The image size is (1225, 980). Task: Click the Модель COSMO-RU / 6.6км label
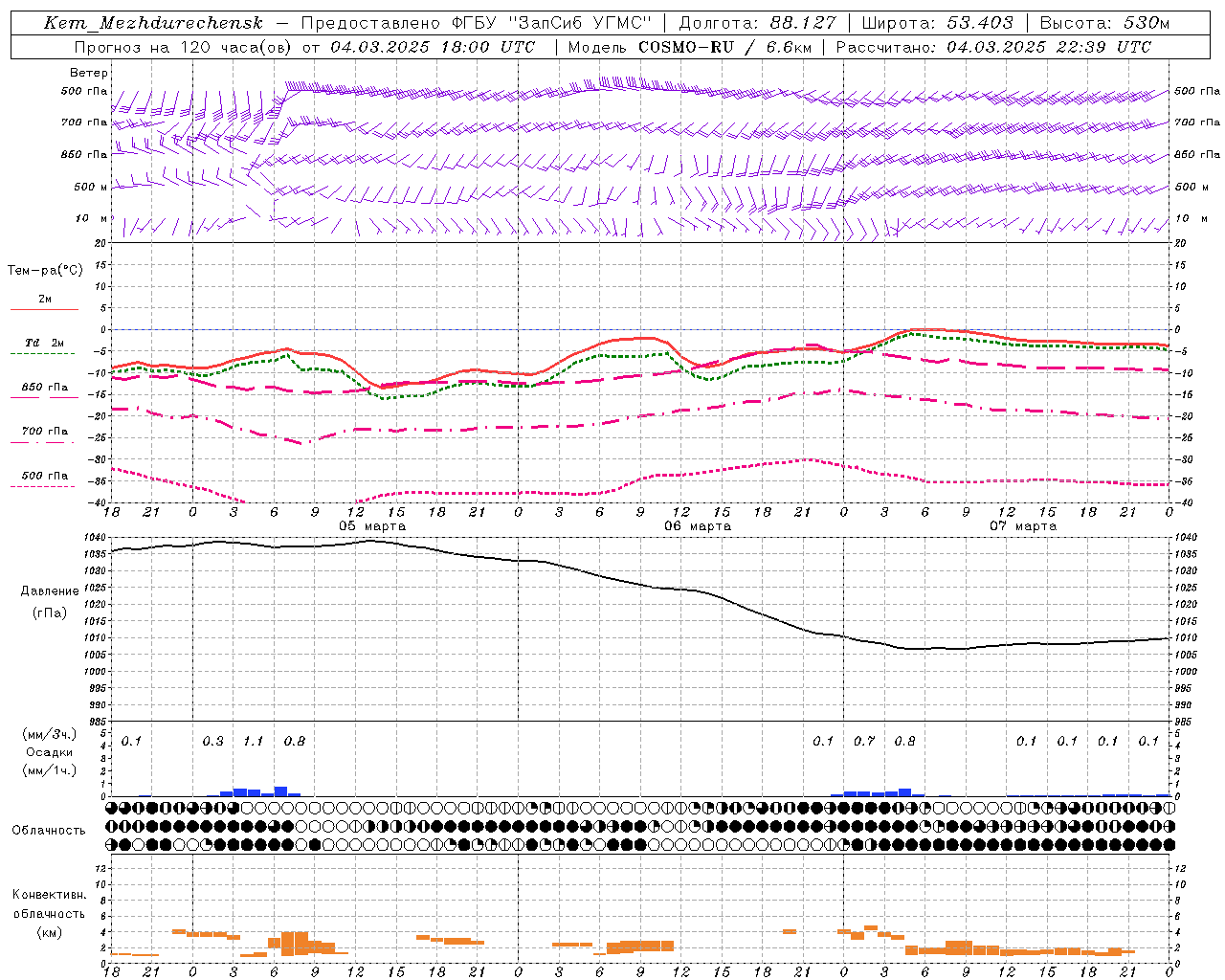pyautogui.click(x=688, y=47)
